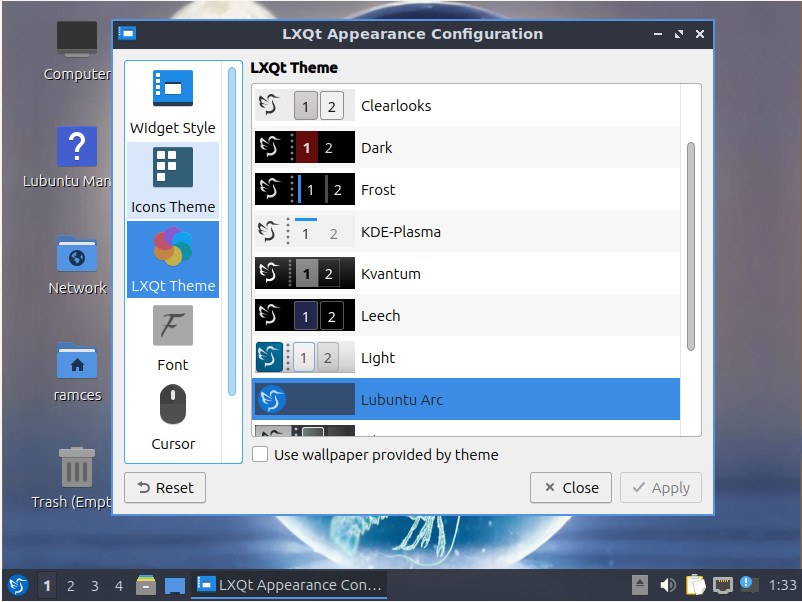The width and height of the screenshot is (802, 602).
Task: Switch to workspace 2
Action: (x=70, y=585)
